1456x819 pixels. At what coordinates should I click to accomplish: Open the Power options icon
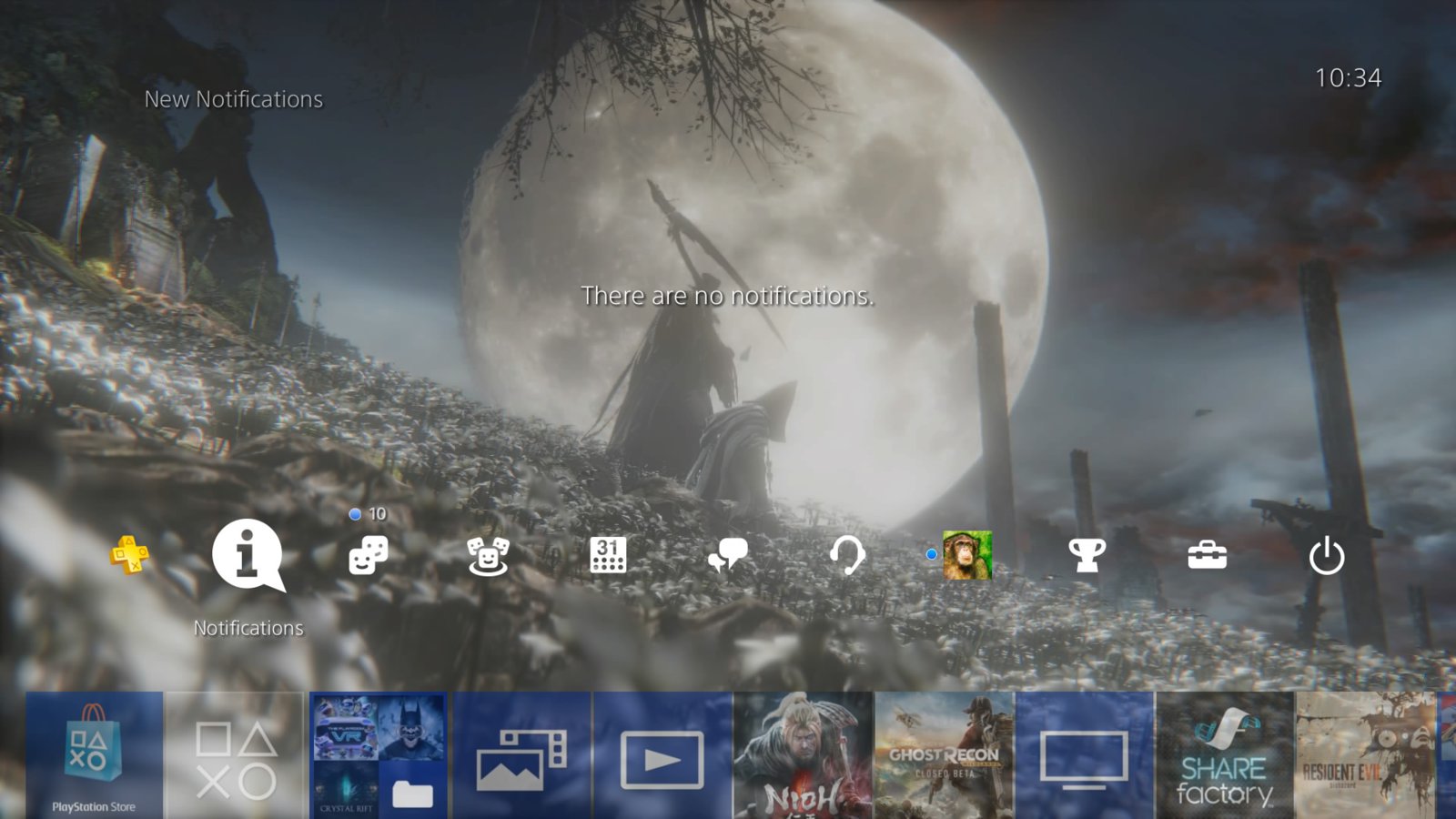pos(1327,555)
